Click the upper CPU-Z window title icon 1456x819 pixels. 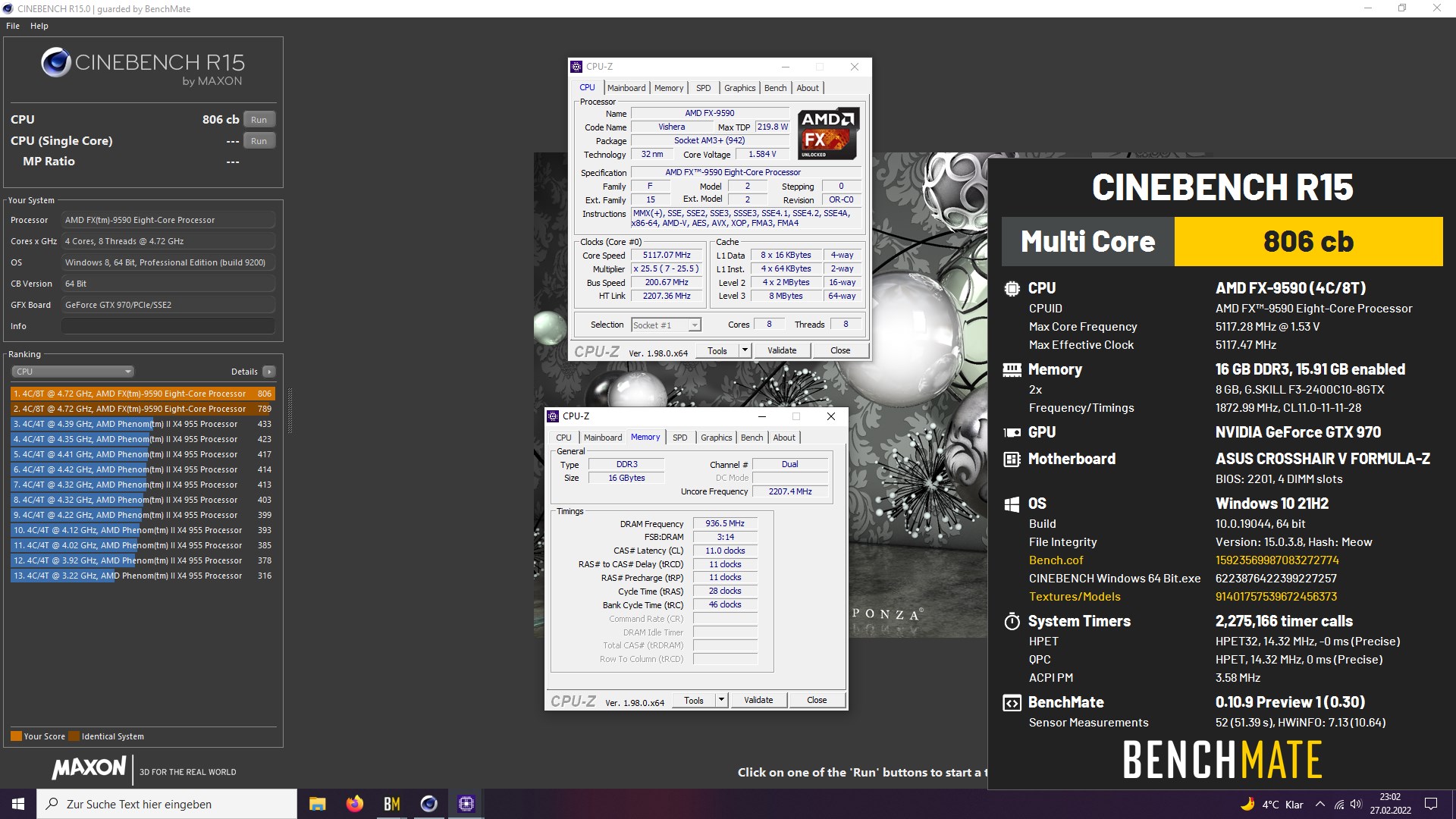577,67
